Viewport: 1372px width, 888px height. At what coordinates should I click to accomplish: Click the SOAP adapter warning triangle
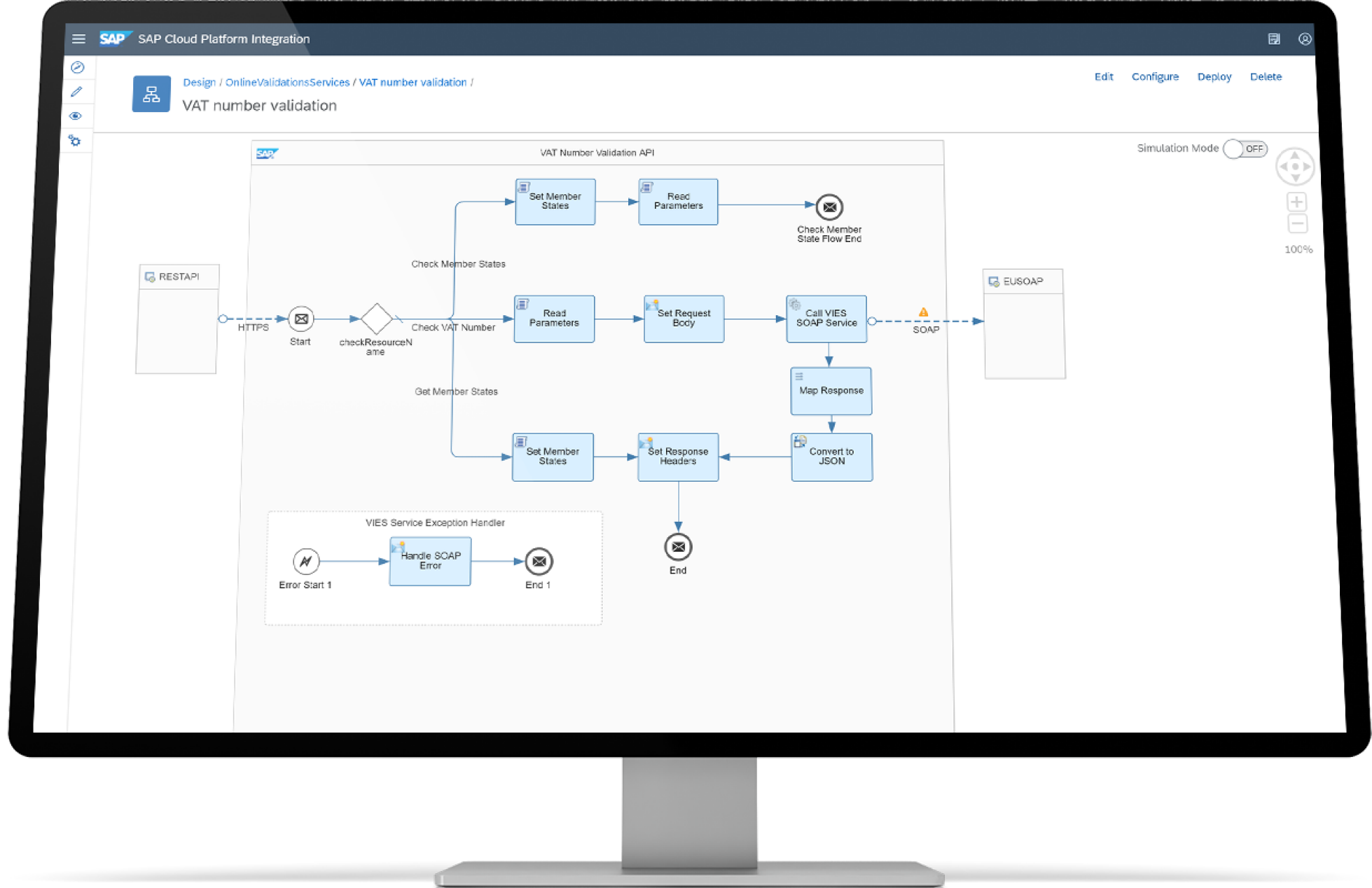coord(923,312)
